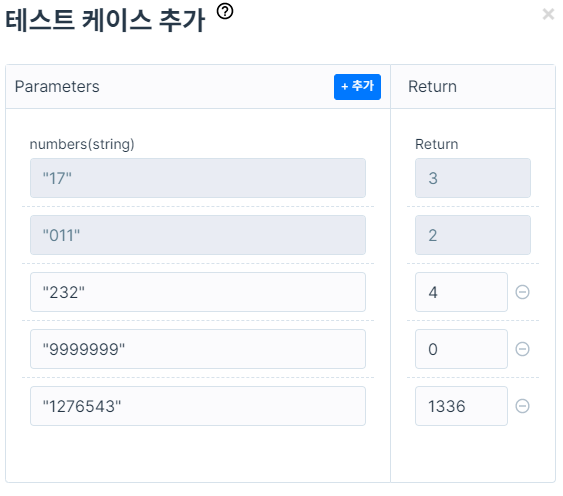Click the 테스트 케이스 추가 title
This screenshot has height=496, width=563.
[x=105, y=20]
